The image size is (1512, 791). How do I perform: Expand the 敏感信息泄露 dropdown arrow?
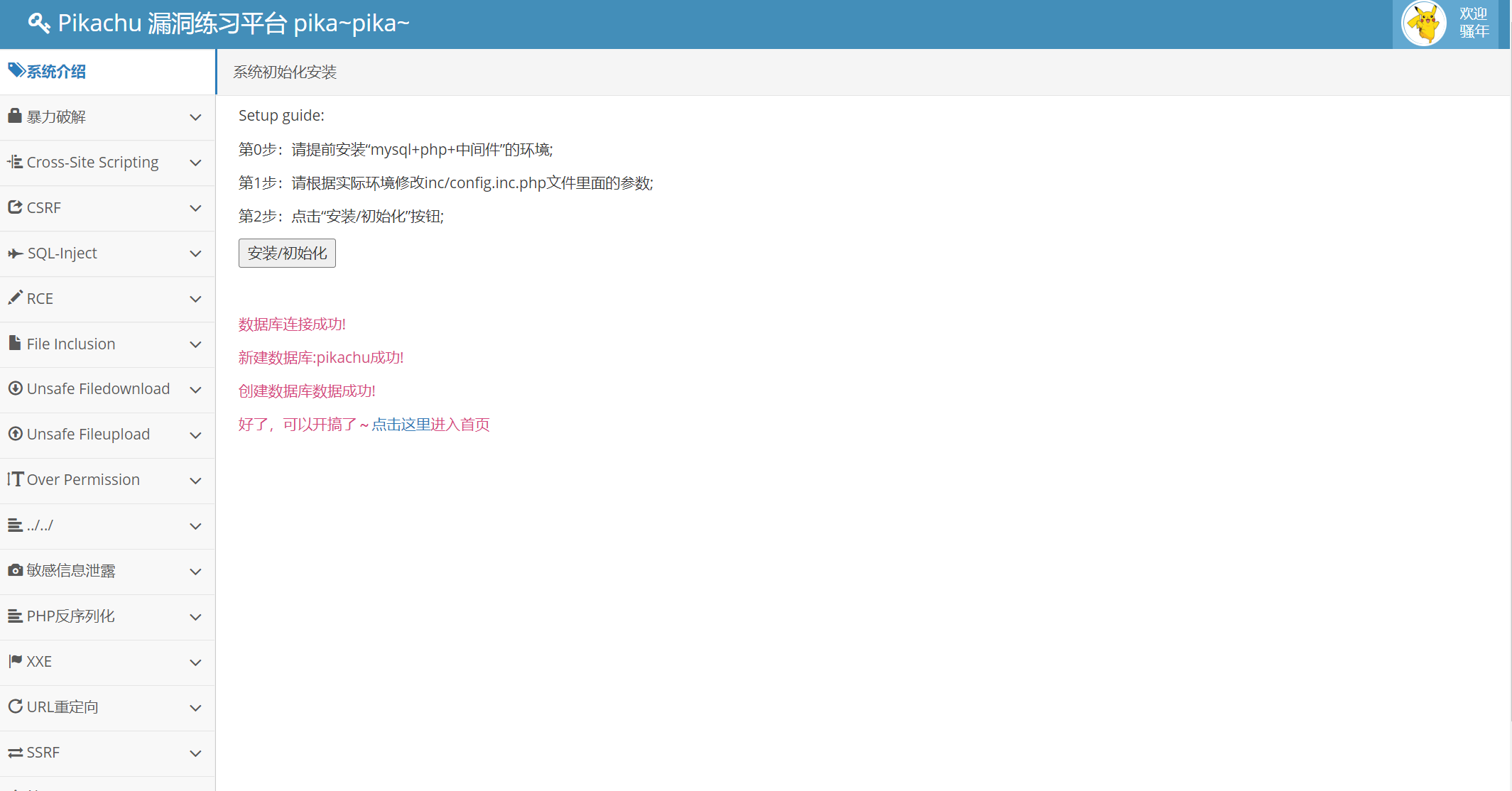pos(197,570)
